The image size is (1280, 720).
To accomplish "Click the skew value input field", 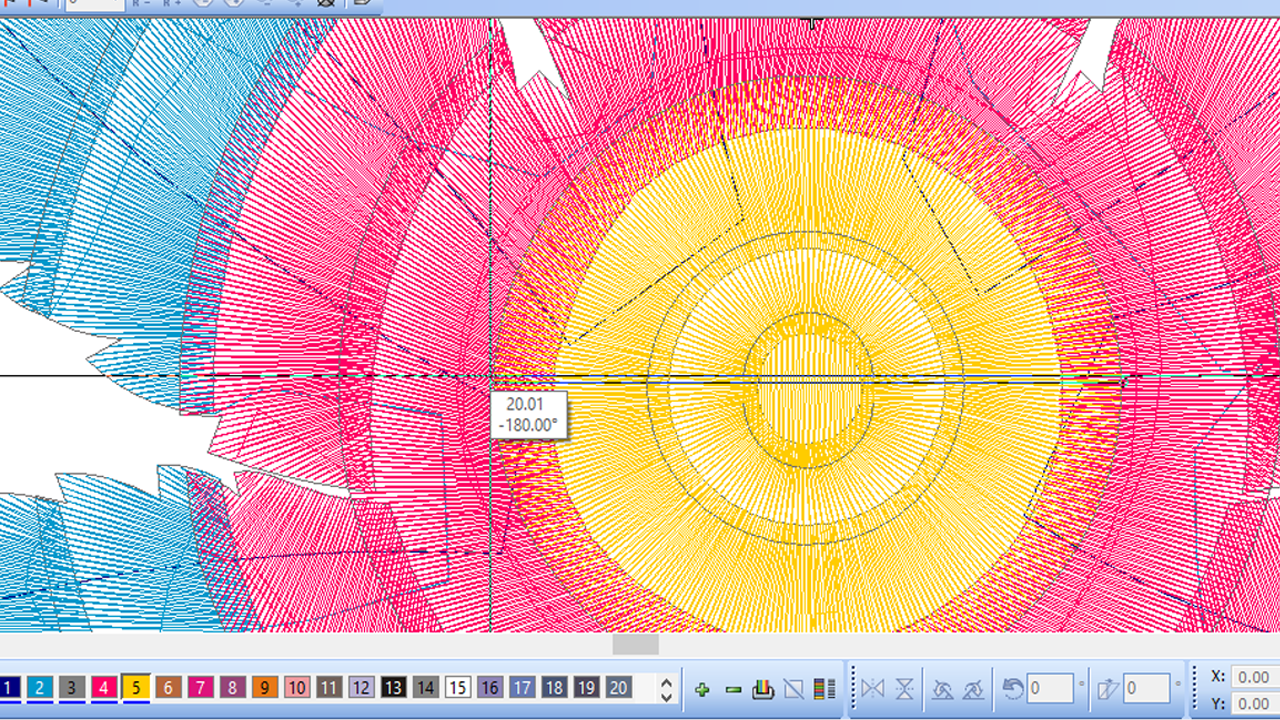I will [x=1145, y=689].
